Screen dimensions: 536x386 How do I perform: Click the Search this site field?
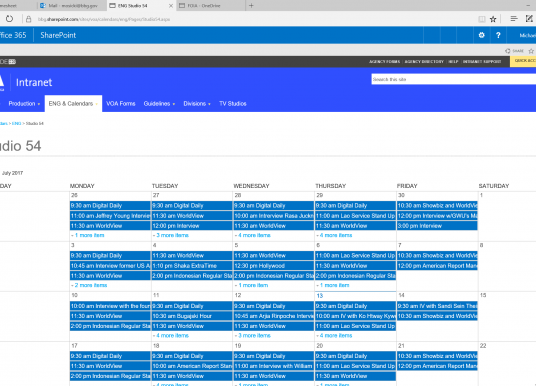pos(453,79)
